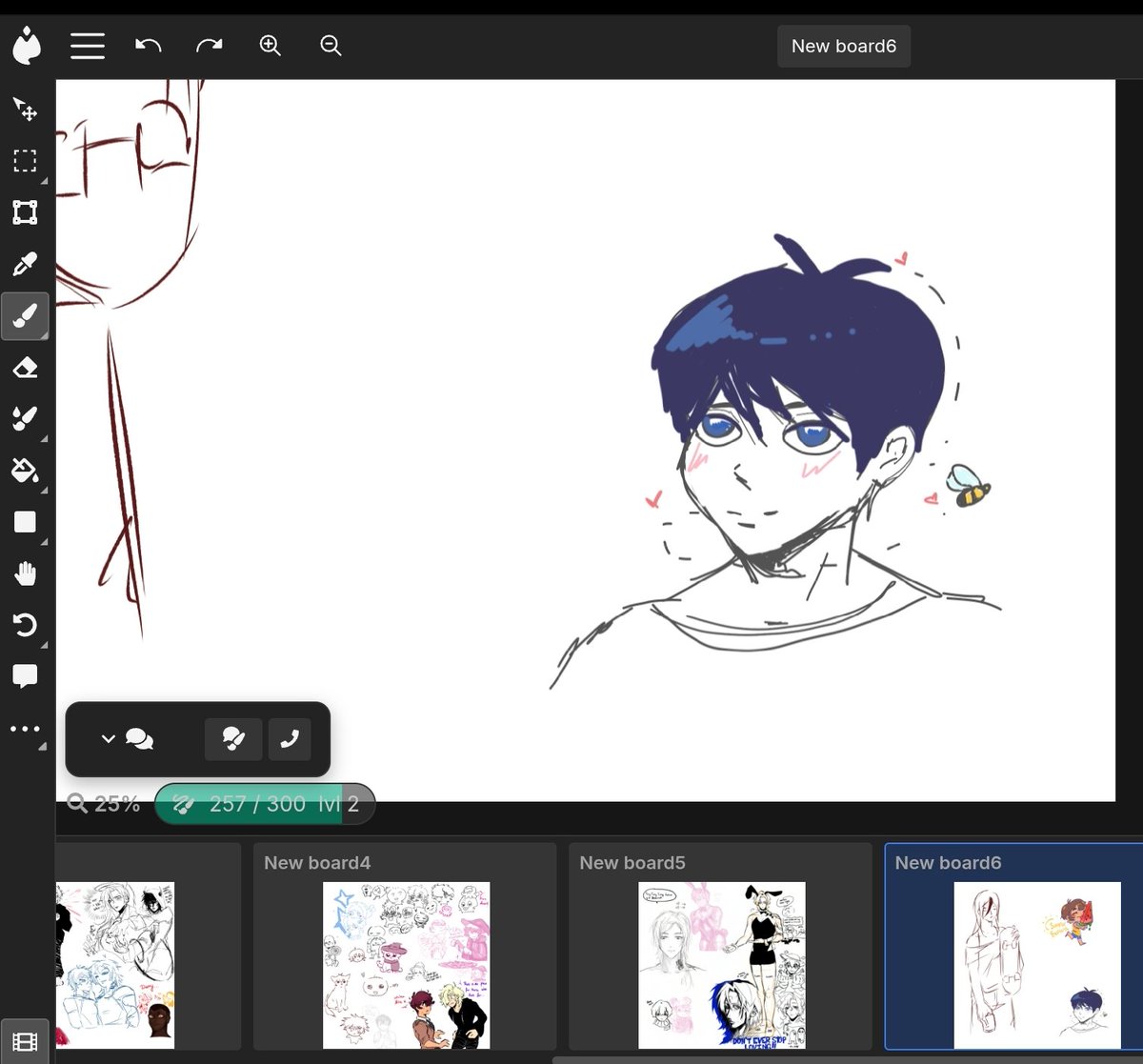The width and height of the screenshot is (1143, 1064).
Task: Zoom out of the canvas
Action: 331,46
